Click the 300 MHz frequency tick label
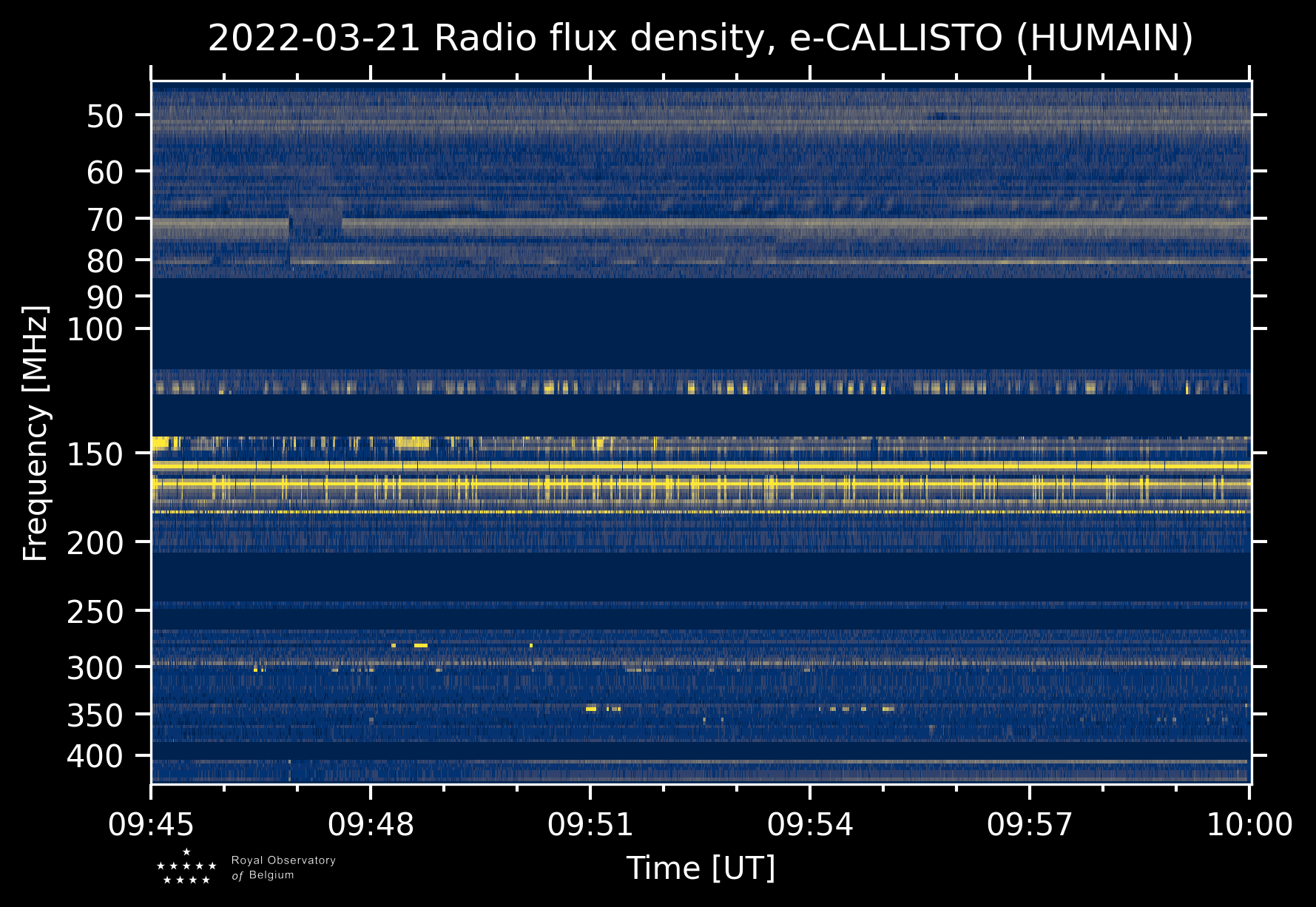Screen dimensions: 1316x907 (x=95, y=668)
